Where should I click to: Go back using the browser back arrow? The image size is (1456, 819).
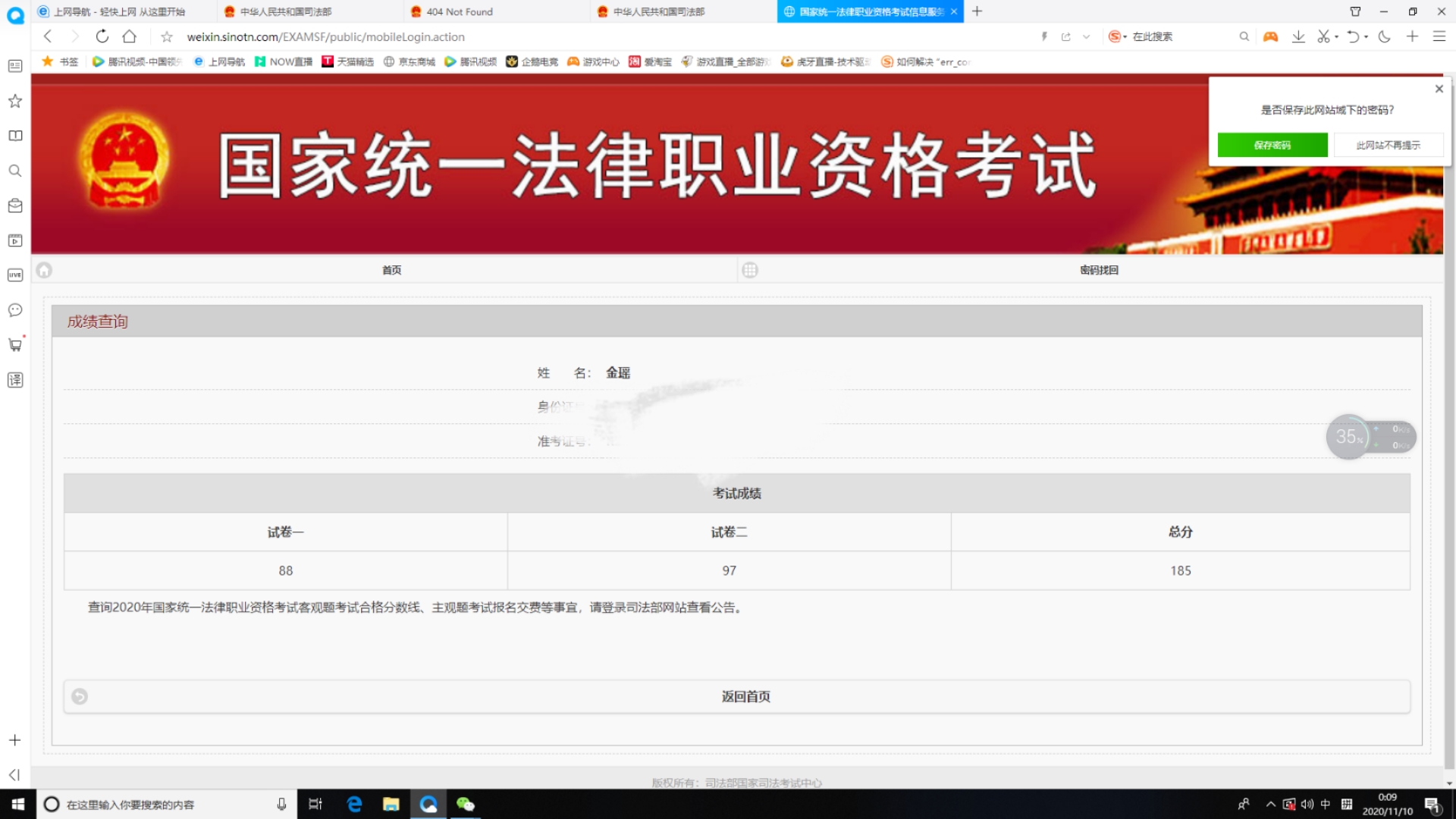pyautogui.click(x=48, y=36)
